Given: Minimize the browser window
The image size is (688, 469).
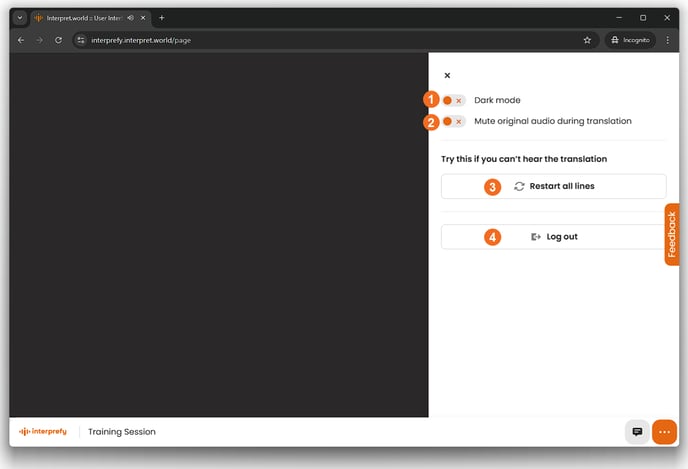Looking at the screenshot, I should click(619, 18).
